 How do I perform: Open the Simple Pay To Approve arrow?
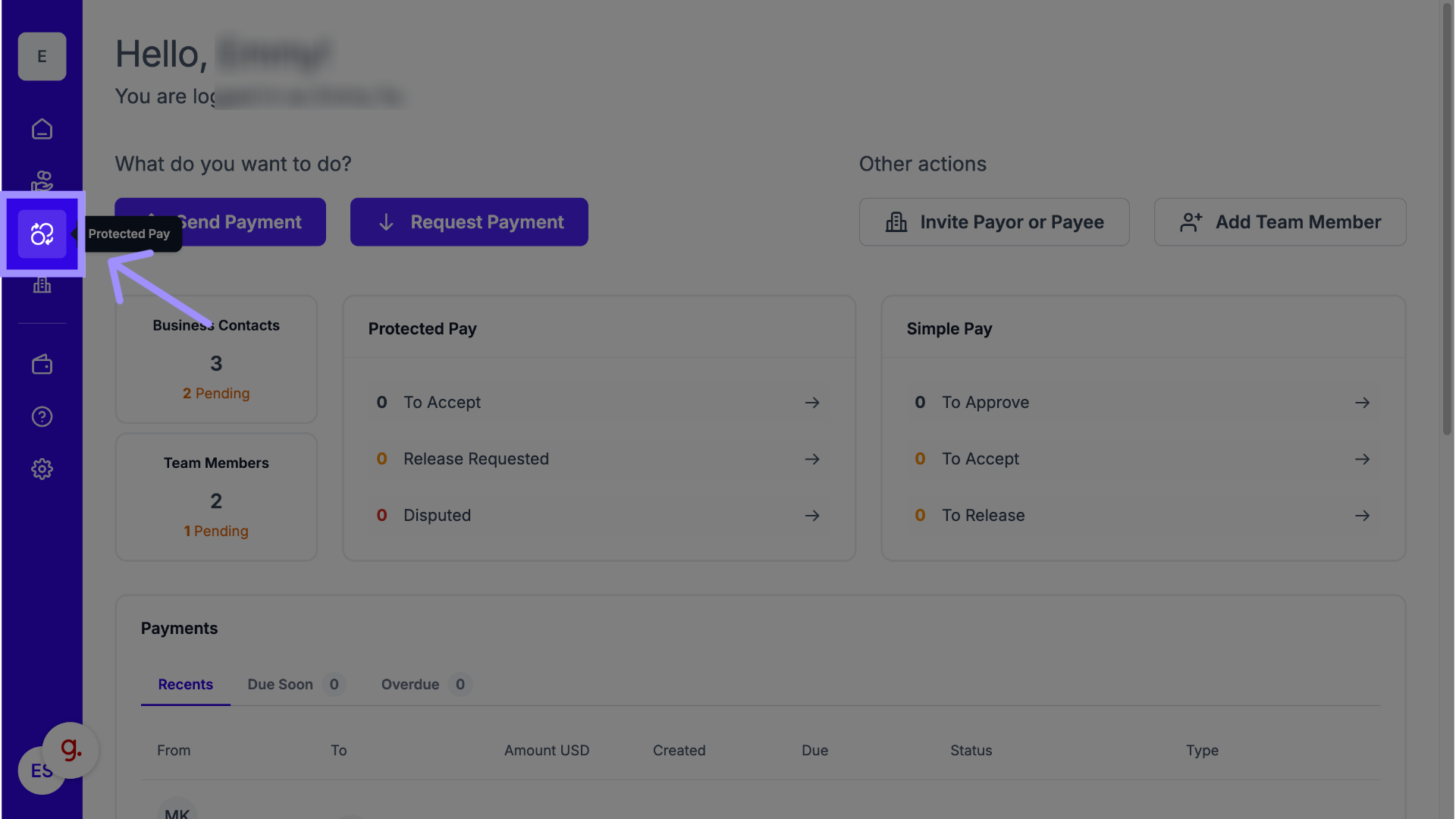click(1362, 403)
